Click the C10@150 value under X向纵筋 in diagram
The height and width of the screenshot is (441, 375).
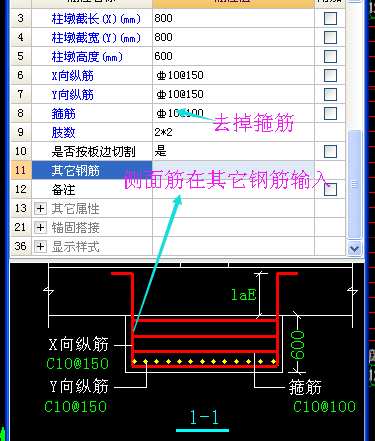pos(77,363)
